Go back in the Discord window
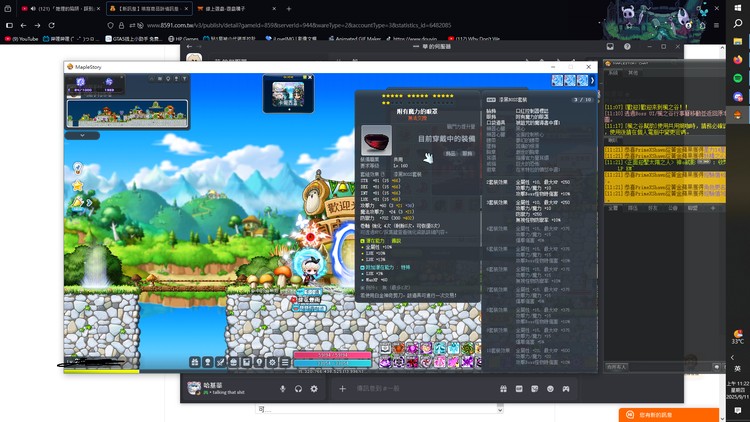The width and height of the screenshot is (750, 422). 189,46
